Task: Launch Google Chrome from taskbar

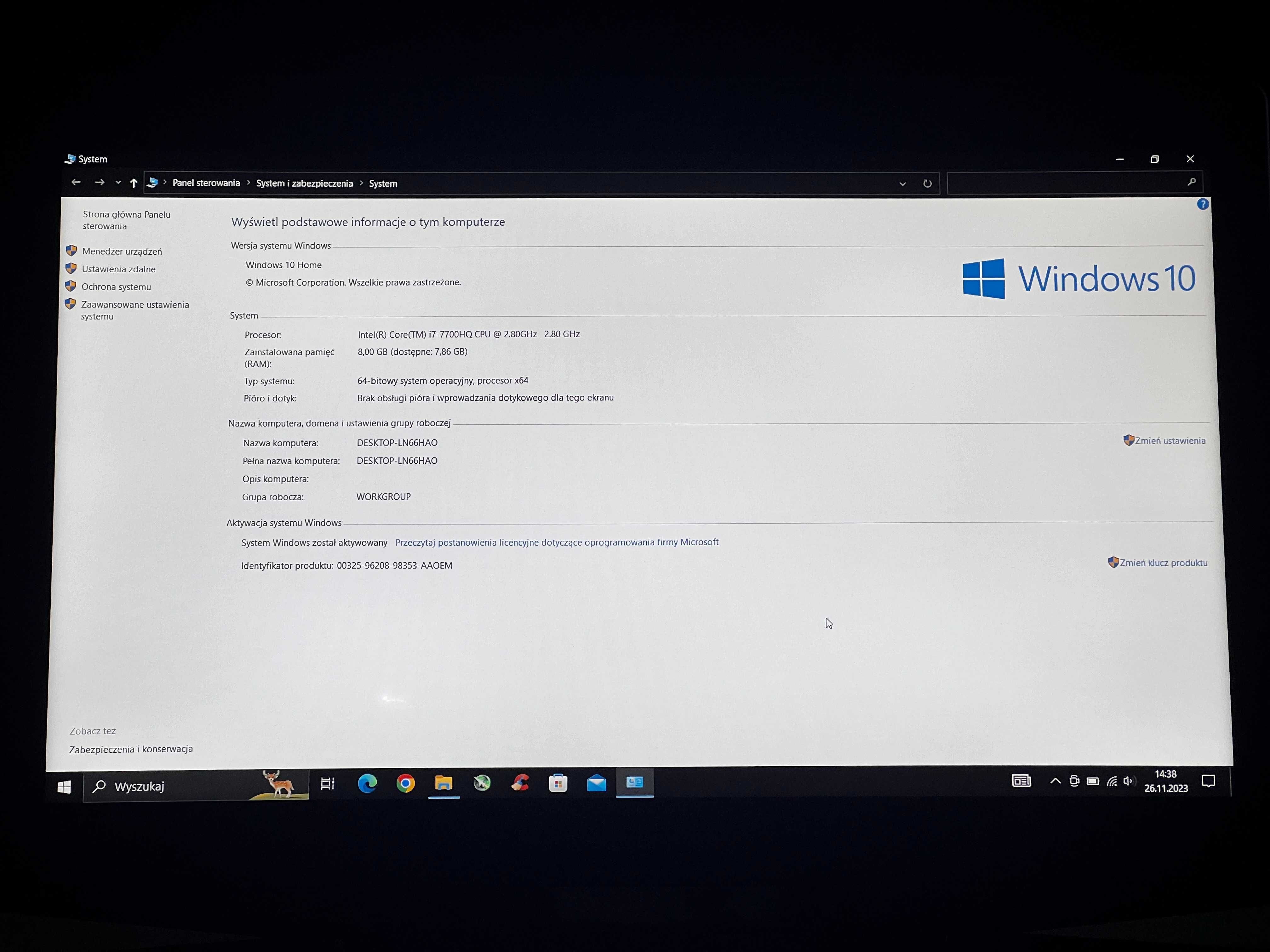Action: click(x=405, y=783)
